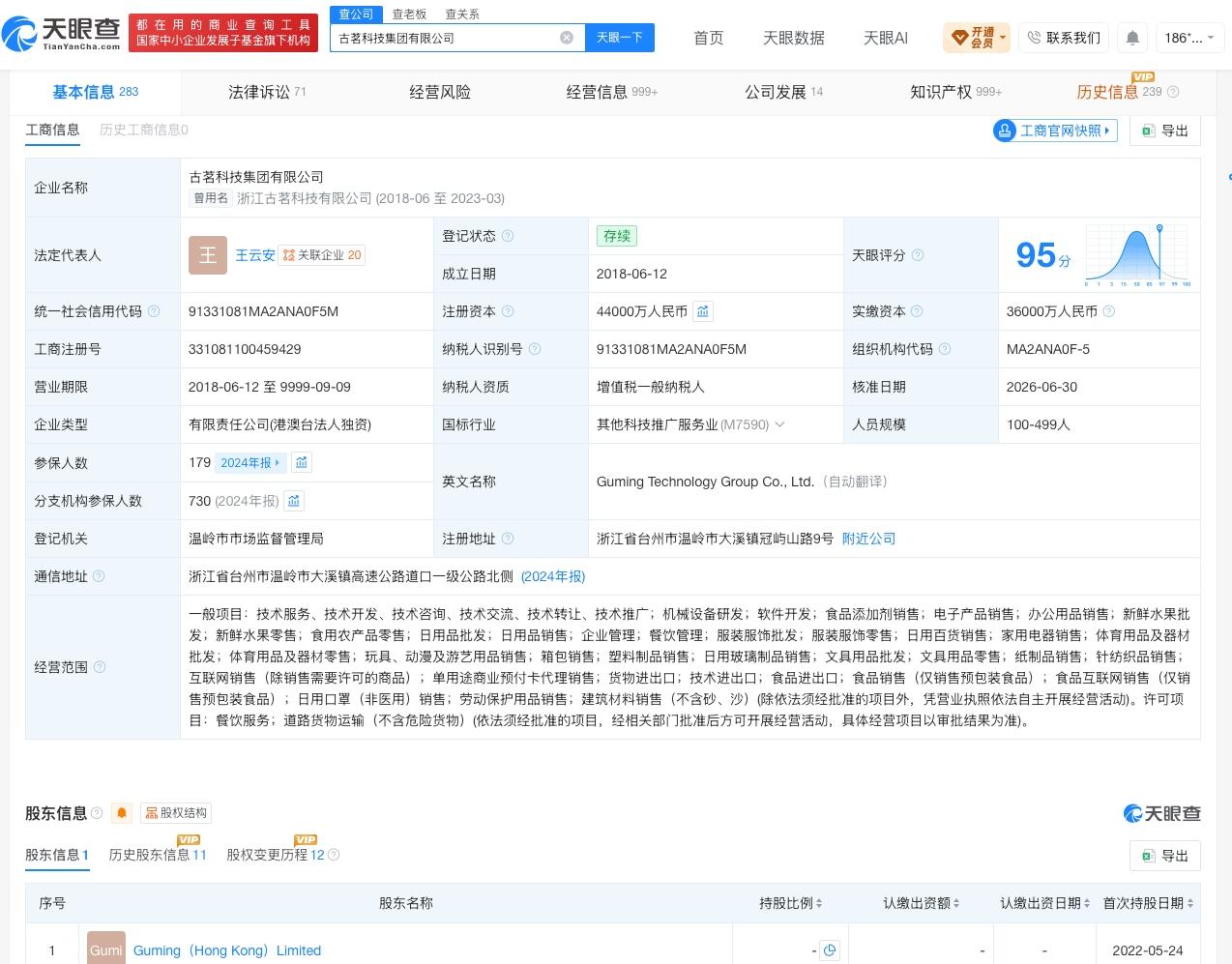
Task: Click help icon next to 实缴资本
Action: click(917, 311)
